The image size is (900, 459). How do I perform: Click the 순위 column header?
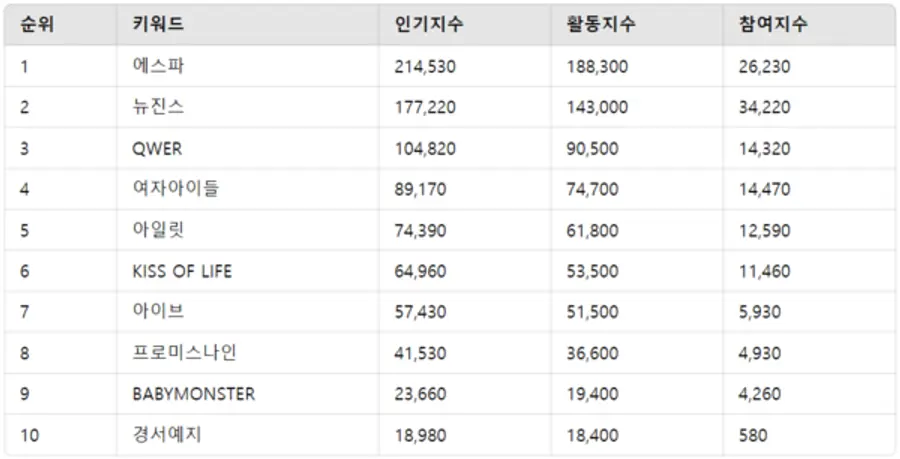pos(36,25)
